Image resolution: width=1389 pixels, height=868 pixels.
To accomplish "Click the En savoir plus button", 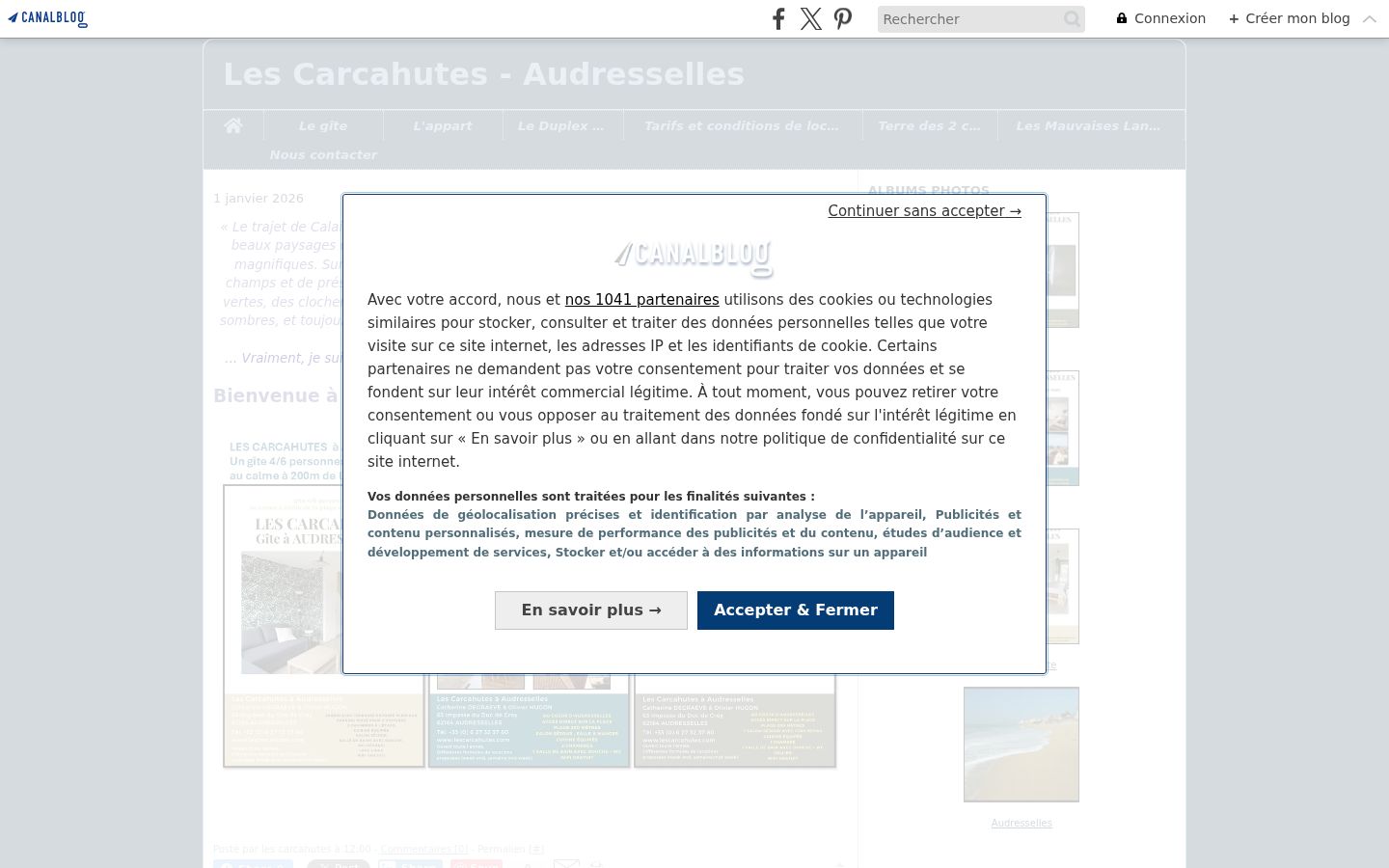I will pyautogui.click(x=591, y=610).
